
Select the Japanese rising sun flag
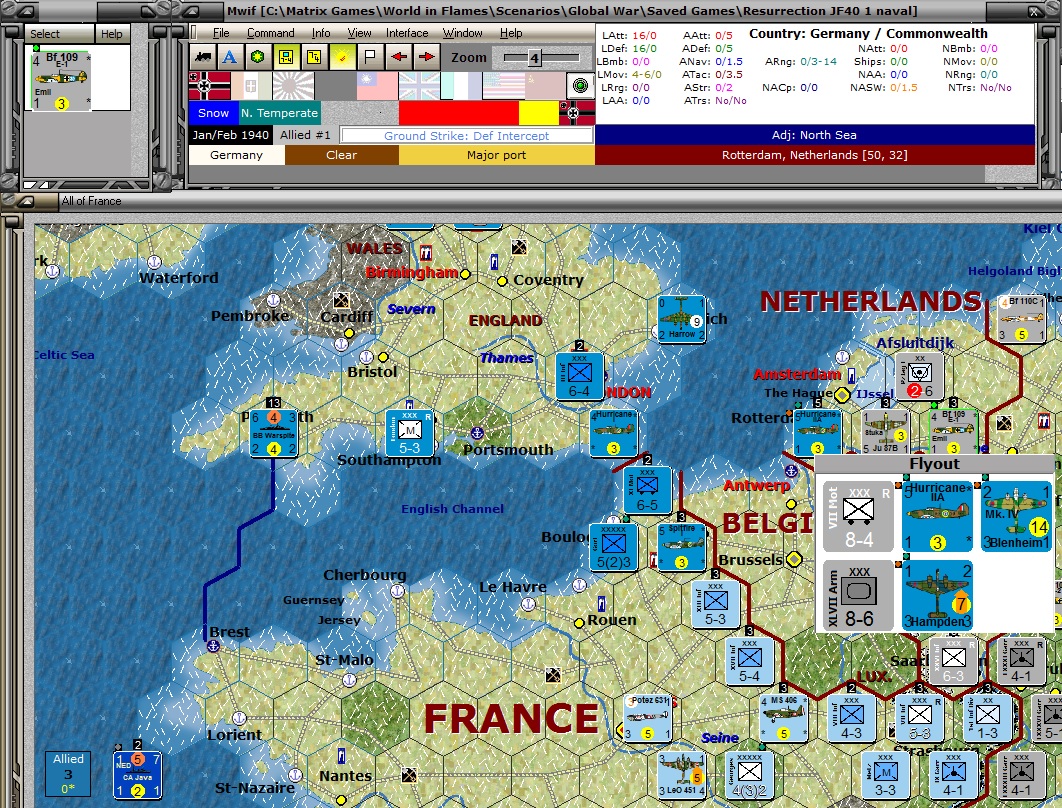click(293, 86)
